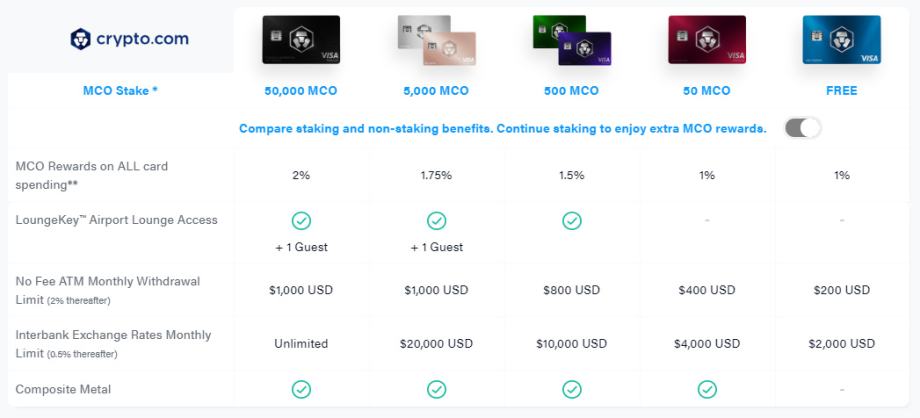Image resolution: width=920 pixels, height=418 pixels.
Task: Toggle the staking benefits comparison switch
Action: [802, 128]
